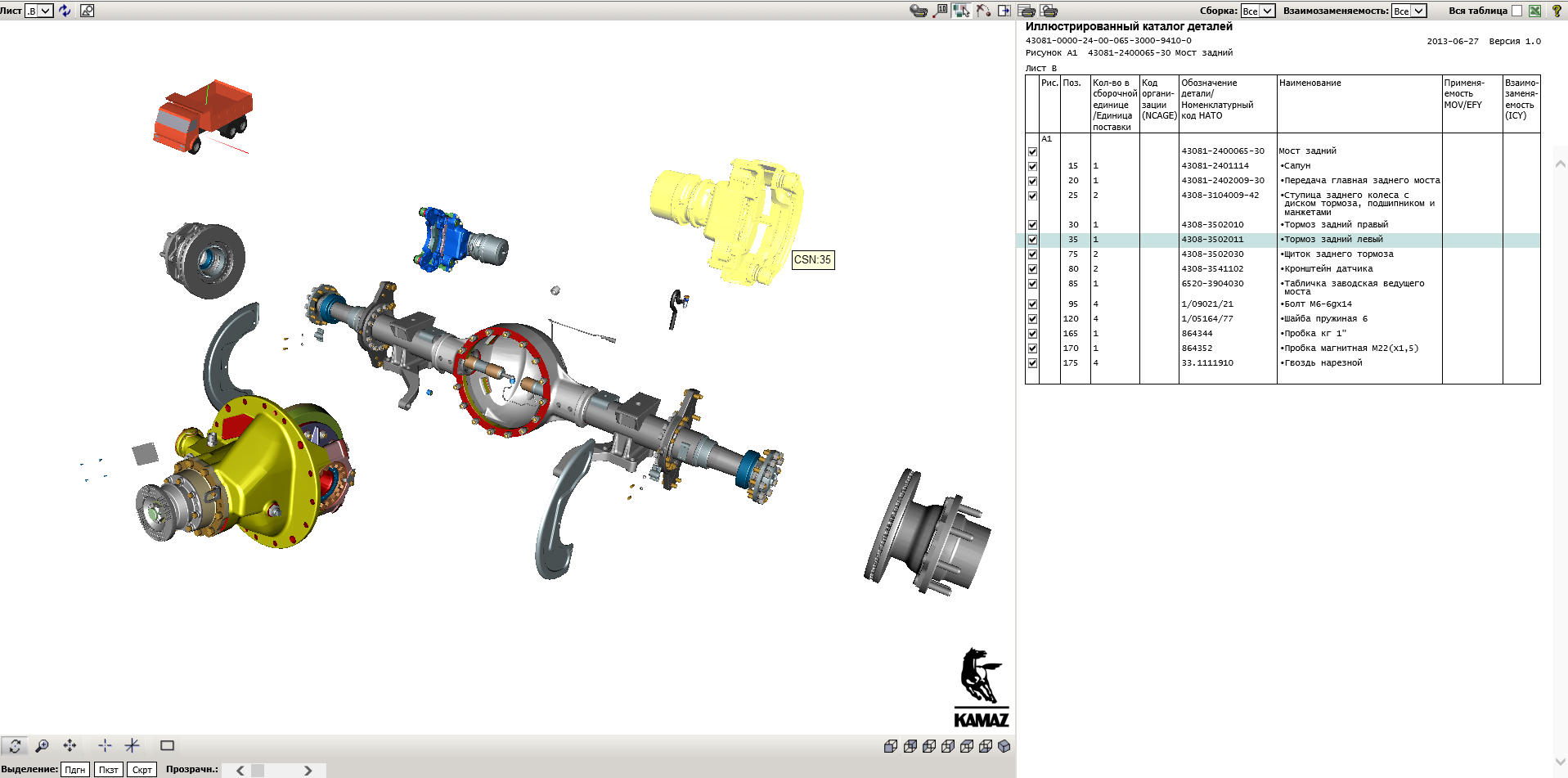Select part number 43081-2401114
Viewport: 1568px width, 778px height.
[x=1215, y=166]
